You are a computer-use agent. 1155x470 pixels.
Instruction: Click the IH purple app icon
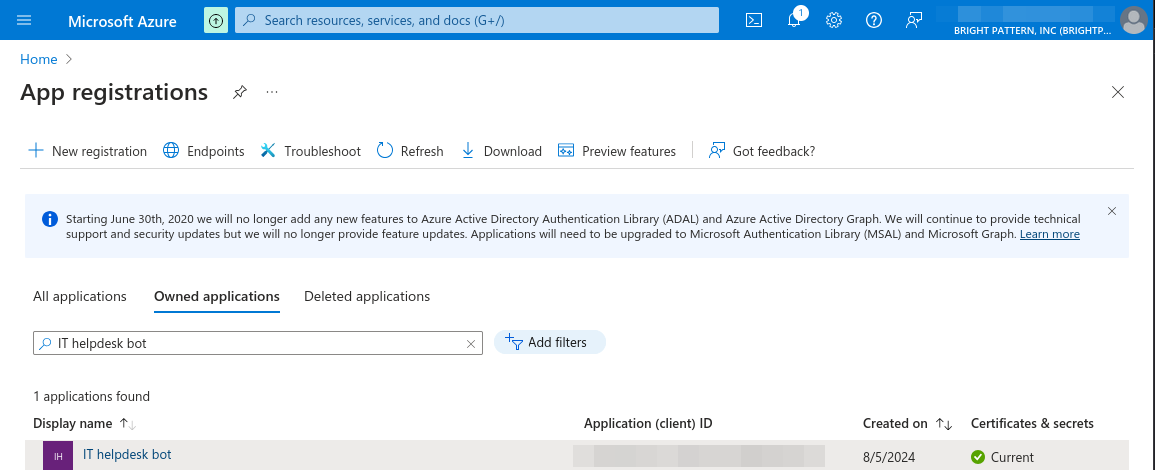(x=57, y=456)
